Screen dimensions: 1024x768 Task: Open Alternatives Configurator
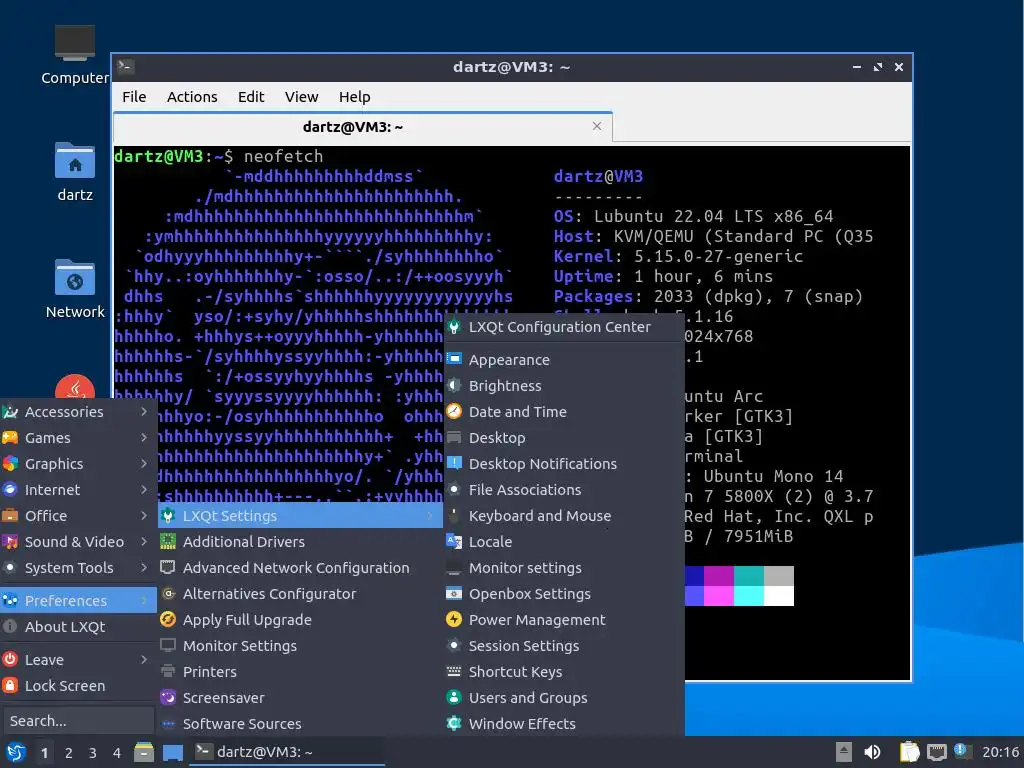(x=300, y=594)
